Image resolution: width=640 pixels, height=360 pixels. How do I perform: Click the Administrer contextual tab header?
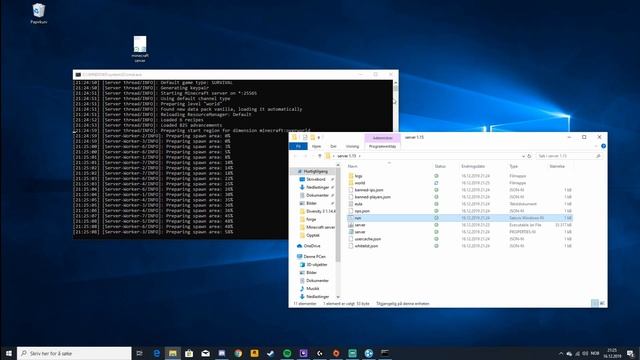tap(382, 138)
